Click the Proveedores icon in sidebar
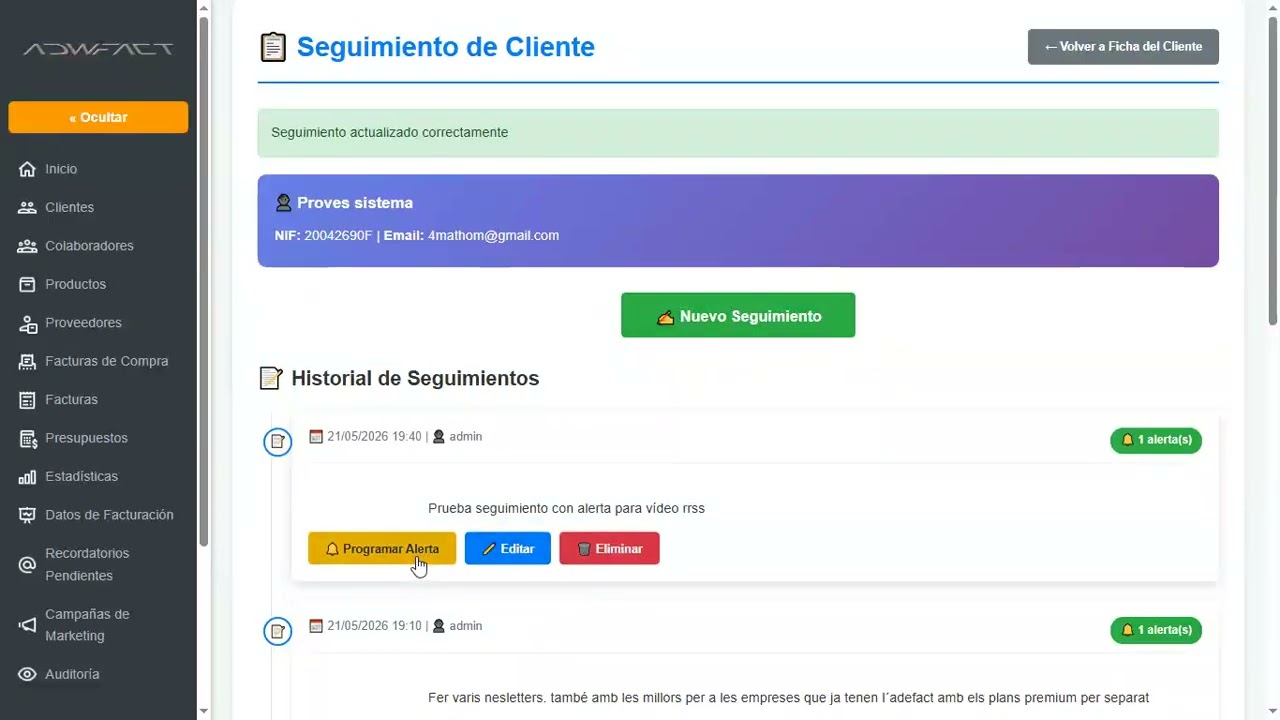1280x720 pixels. coord(27,323)
